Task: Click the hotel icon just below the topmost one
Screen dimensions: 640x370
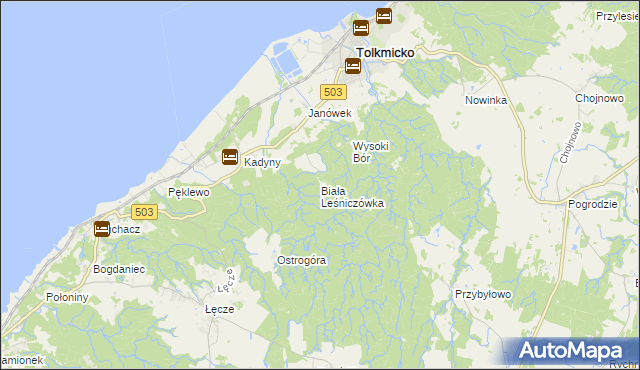Action: [361, 28]
